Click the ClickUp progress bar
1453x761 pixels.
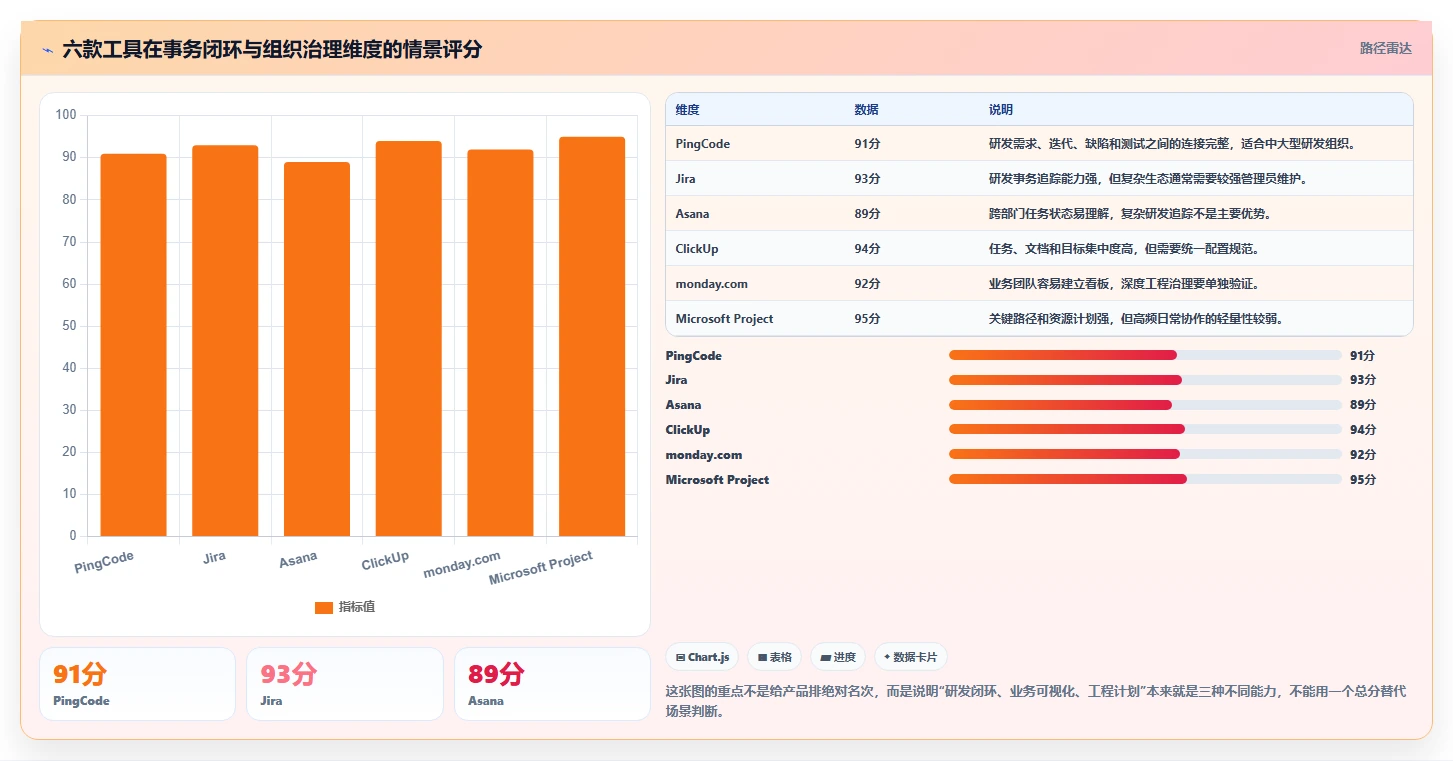[1145, 429]
